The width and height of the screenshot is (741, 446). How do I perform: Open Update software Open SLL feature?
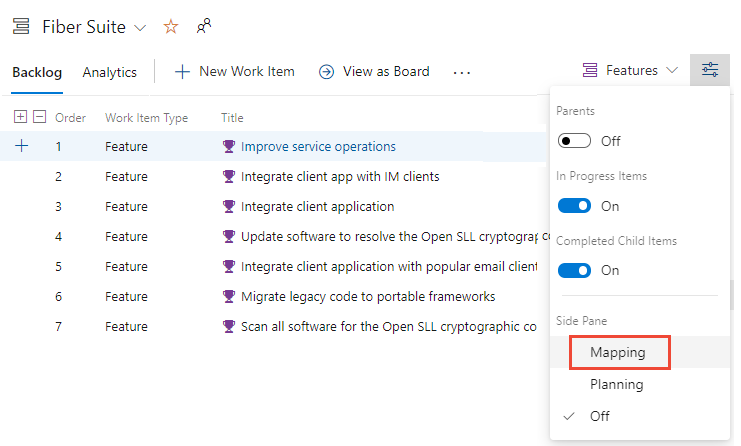(389, 237)
